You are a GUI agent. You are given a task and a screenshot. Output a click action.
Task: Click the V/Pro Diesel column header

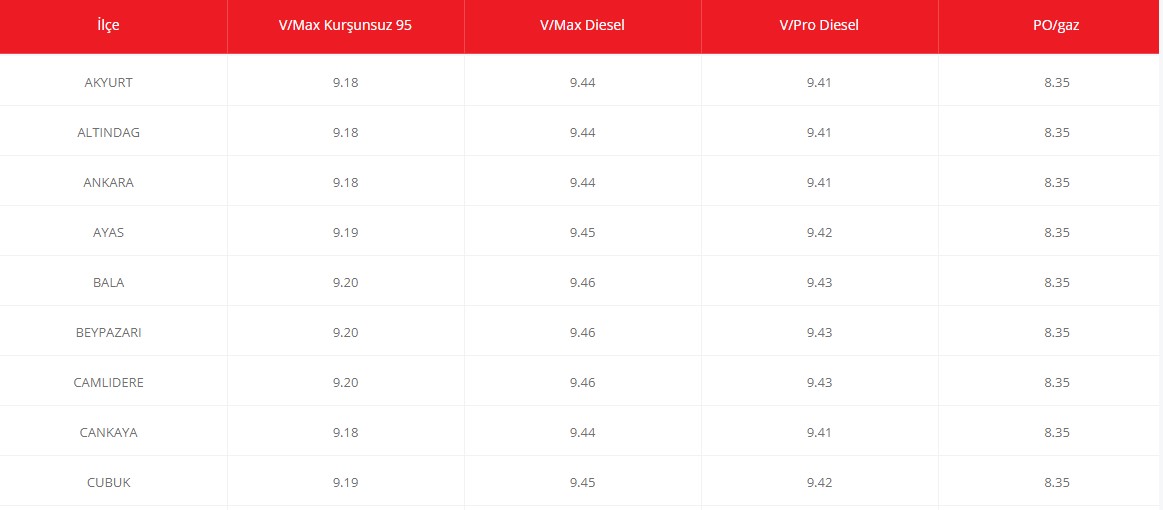click(820, 25)
